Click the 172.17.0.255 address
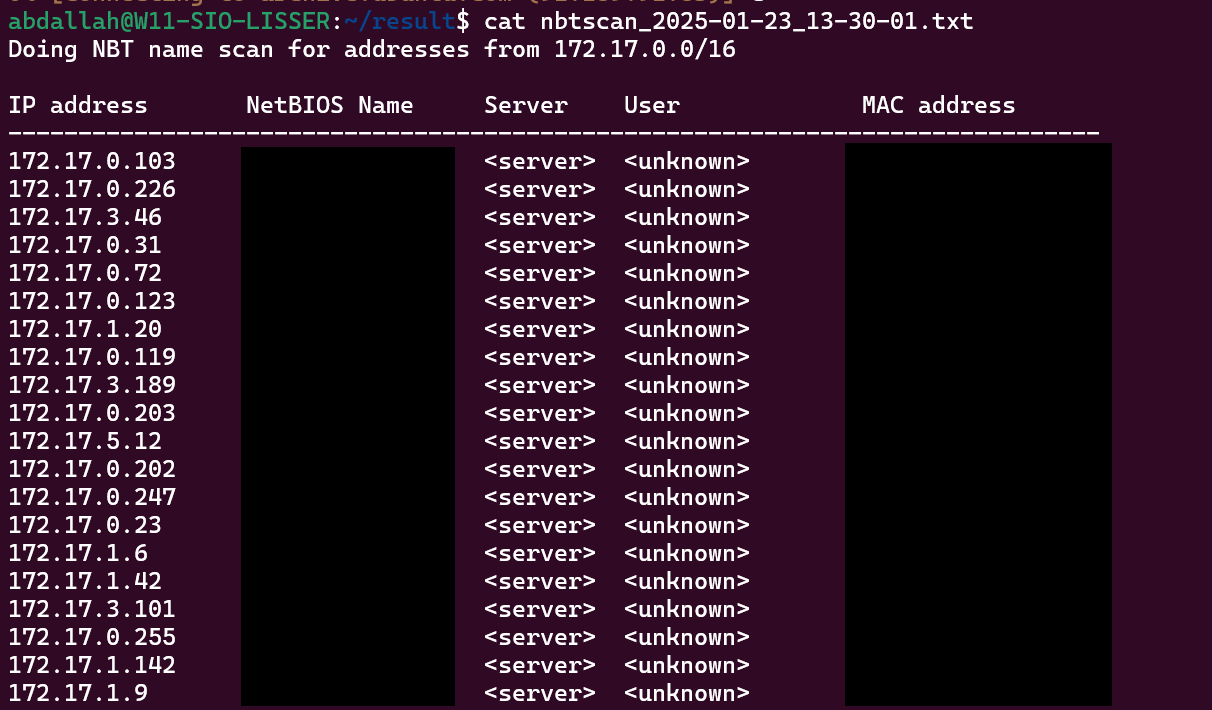Viewport: 1212px width, 710px height. coord(92,637)
